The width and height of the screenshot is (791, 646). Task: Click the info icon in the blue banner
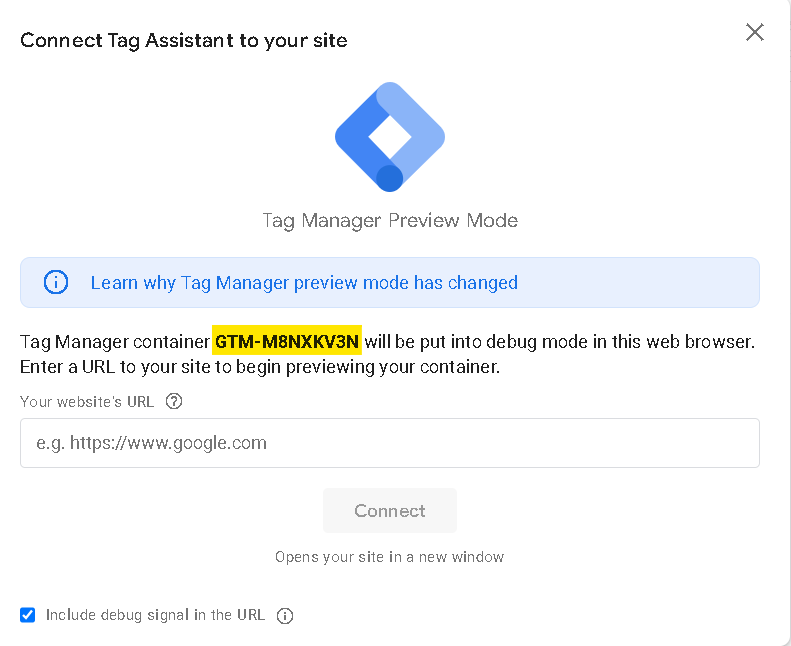pos(55,282)
